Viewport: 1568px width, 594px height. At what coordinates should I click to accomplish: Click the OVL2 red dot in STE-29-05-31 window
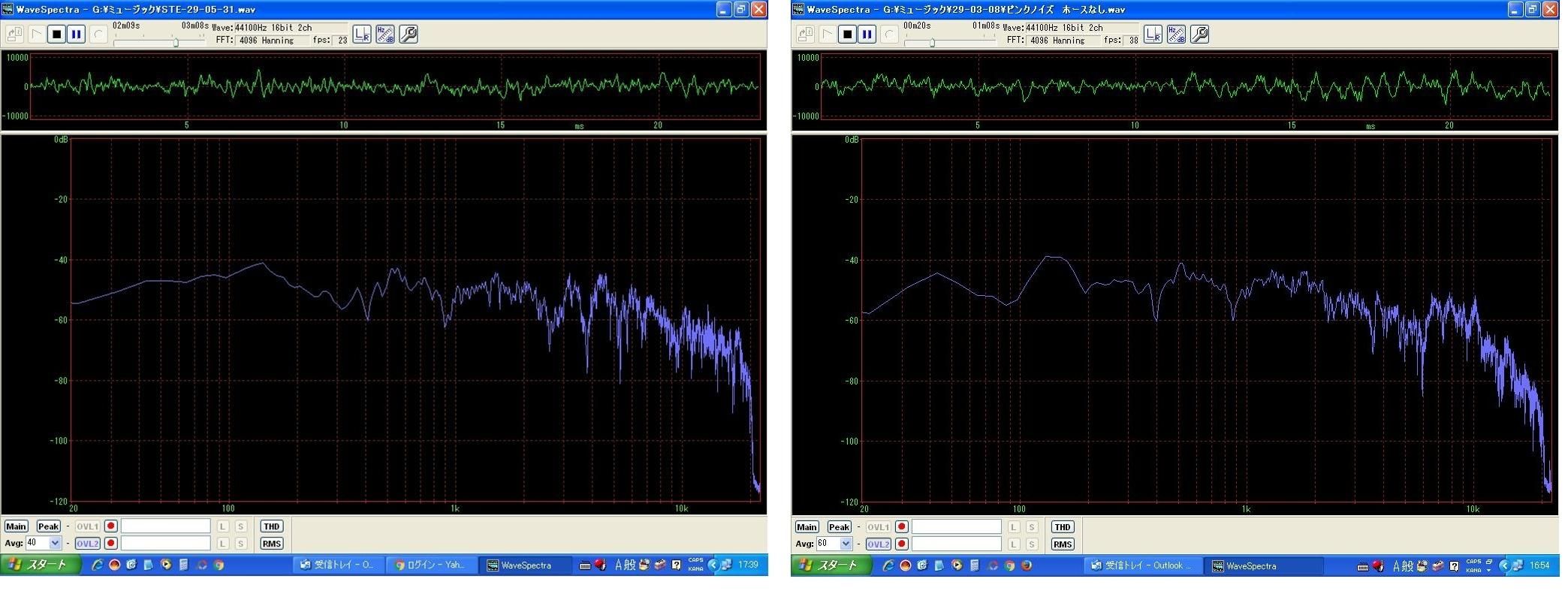[x=110, y=543]
